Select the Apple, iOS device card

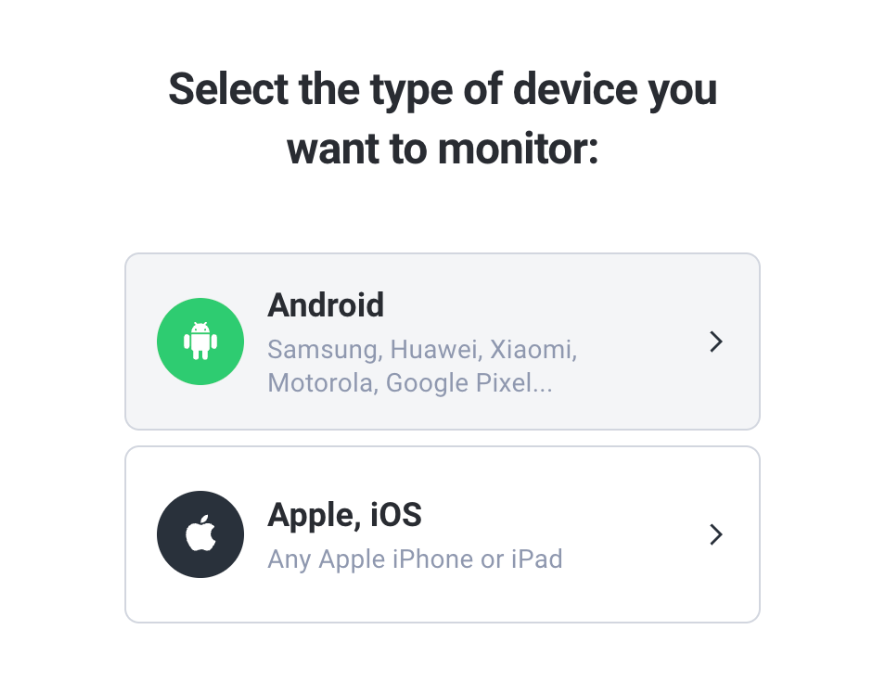pos(442,534)
